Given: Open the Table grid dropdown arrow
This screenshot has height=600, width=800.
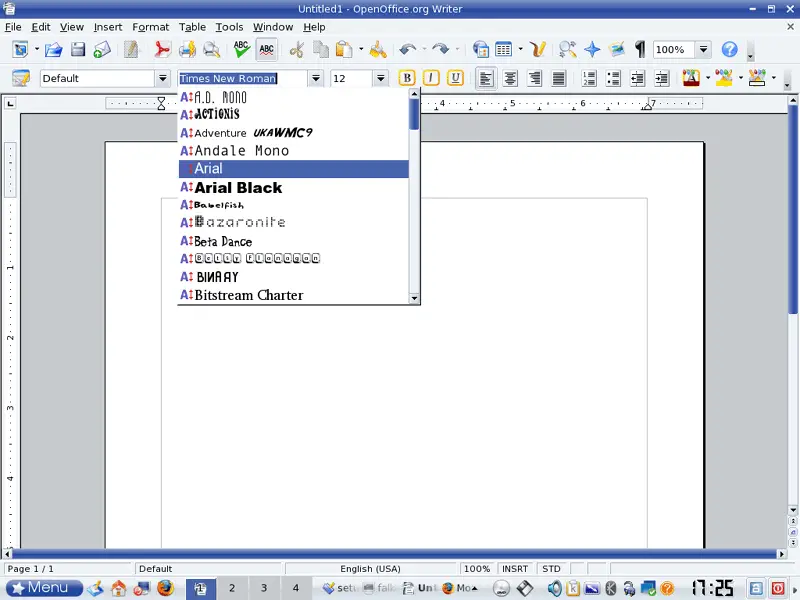Looking at the screenshot, I should pos(520,49).
